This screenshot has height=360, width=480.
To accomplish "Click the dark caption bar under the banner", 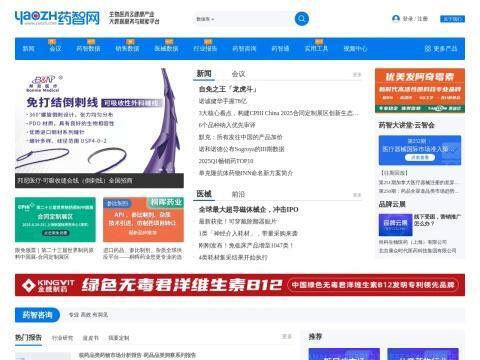I will point(99,181).
